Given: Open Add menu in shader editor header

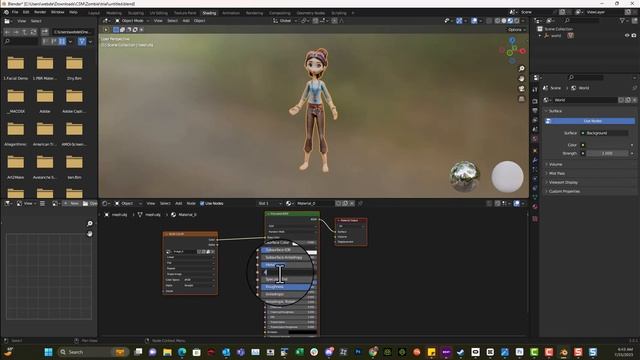Looking at the screenshot, I should point(179,203).
